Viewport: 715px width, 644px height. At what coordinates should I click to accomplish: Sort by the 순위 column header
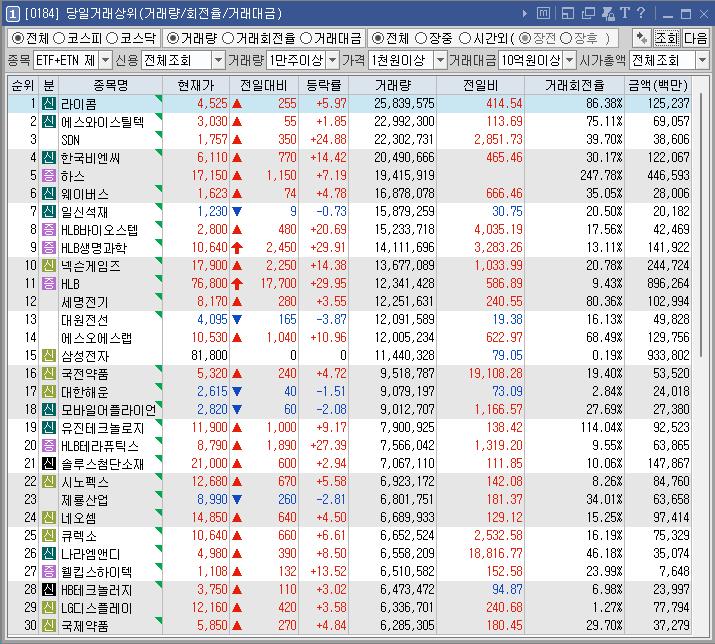click(23, 85)
